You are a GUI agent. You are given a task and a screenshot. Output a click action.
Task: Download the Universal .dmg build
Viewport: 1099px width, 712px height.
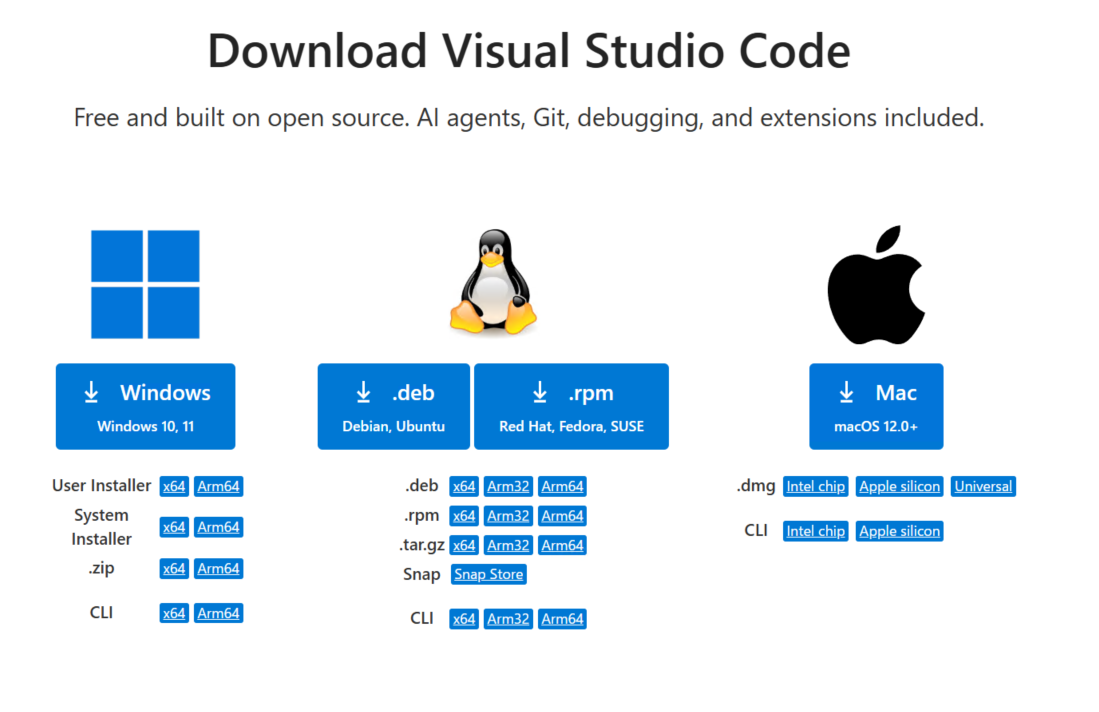coord(983,486)
